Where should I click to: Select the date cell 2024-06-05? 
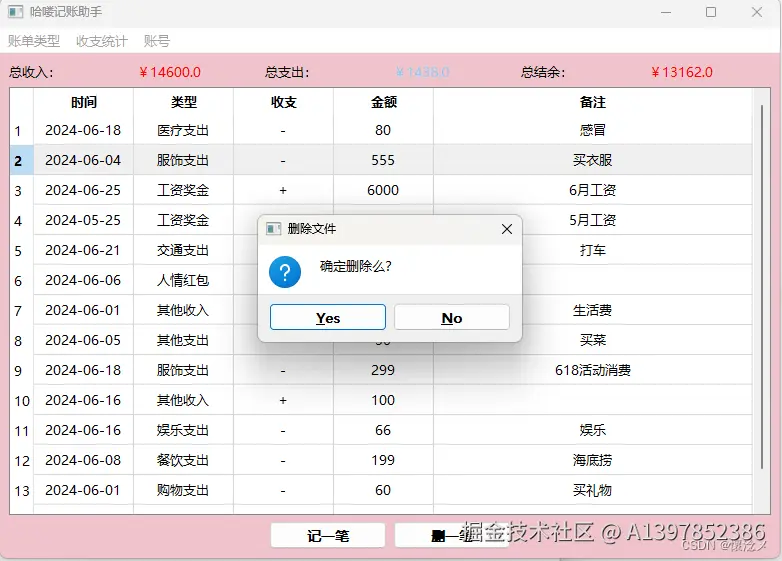[x=83, y=340]
